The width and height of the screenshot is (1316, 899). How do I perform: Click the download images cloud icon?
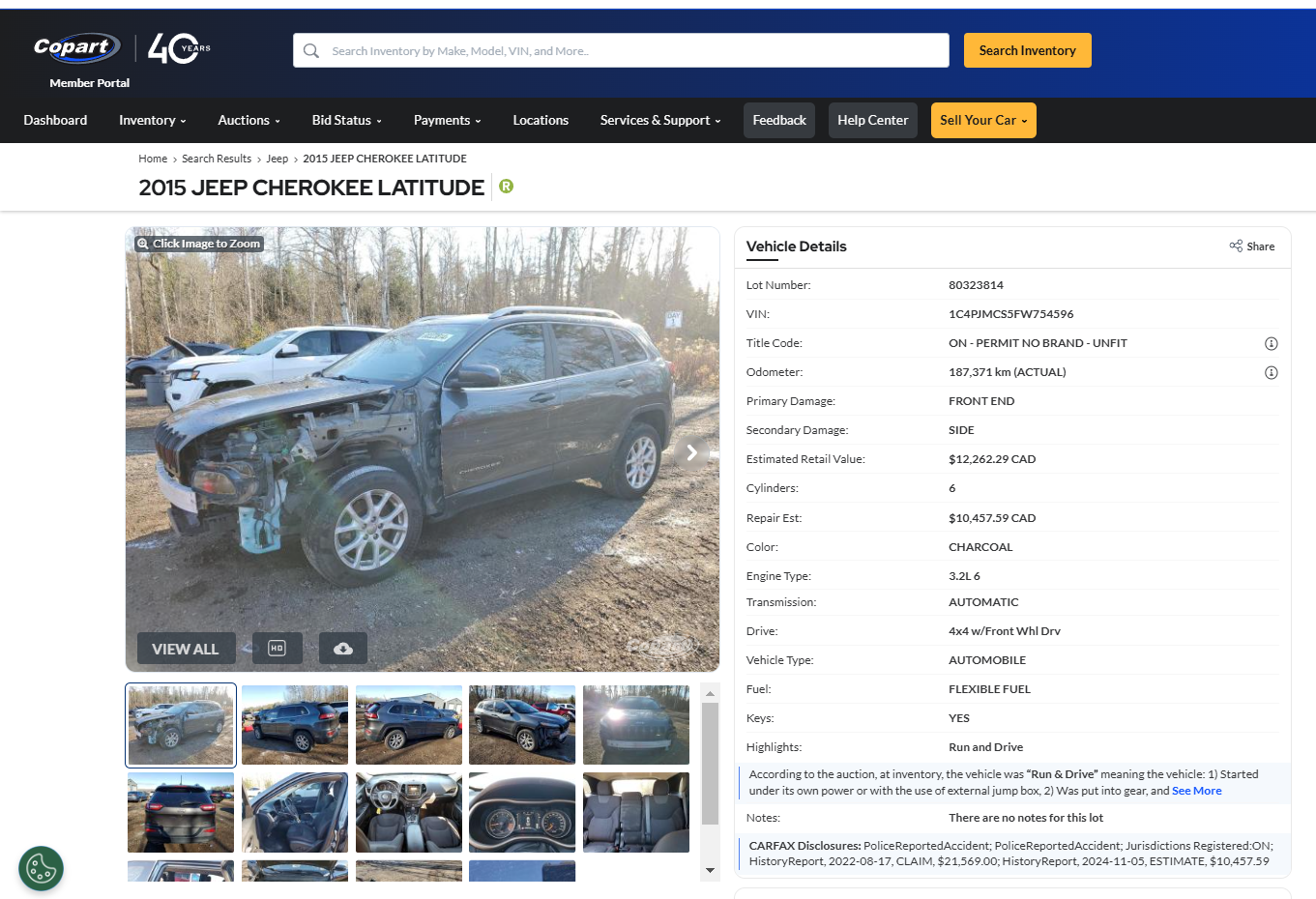coord(343,649)
